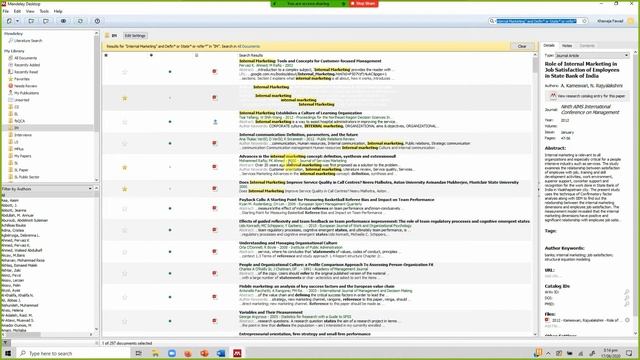Open the Edit menu
640x360 pixels.
[x=17, y=11]
